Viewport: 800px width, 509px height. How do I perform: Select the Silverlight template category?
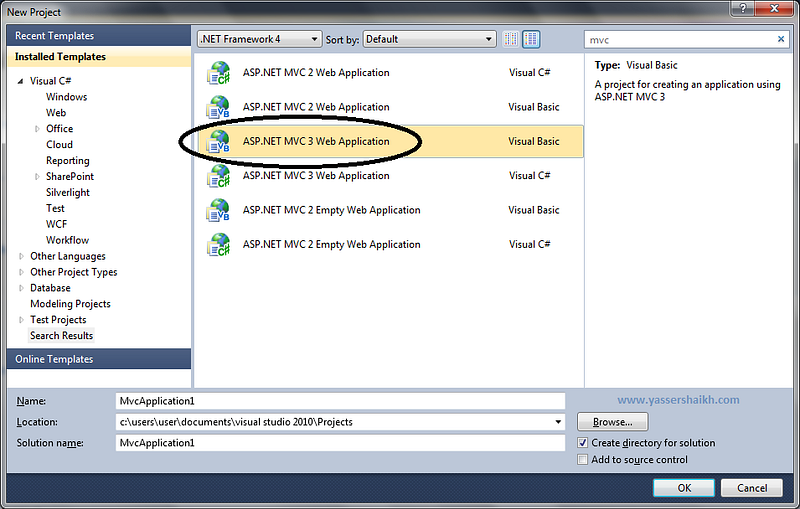coord(67,192)
